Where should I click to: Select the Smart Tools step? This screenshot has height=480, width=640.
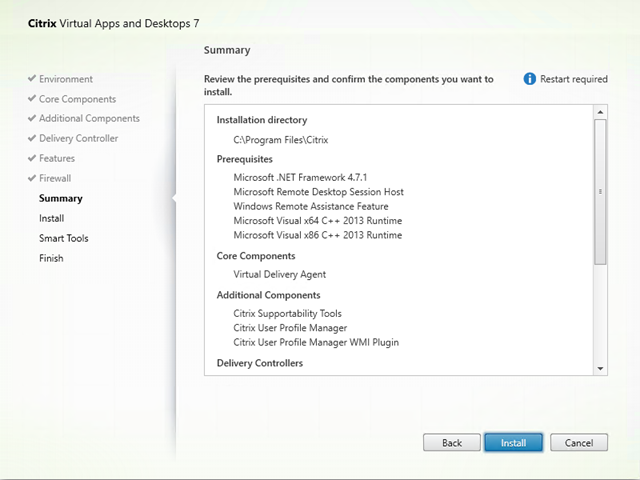tap(64, 238)
